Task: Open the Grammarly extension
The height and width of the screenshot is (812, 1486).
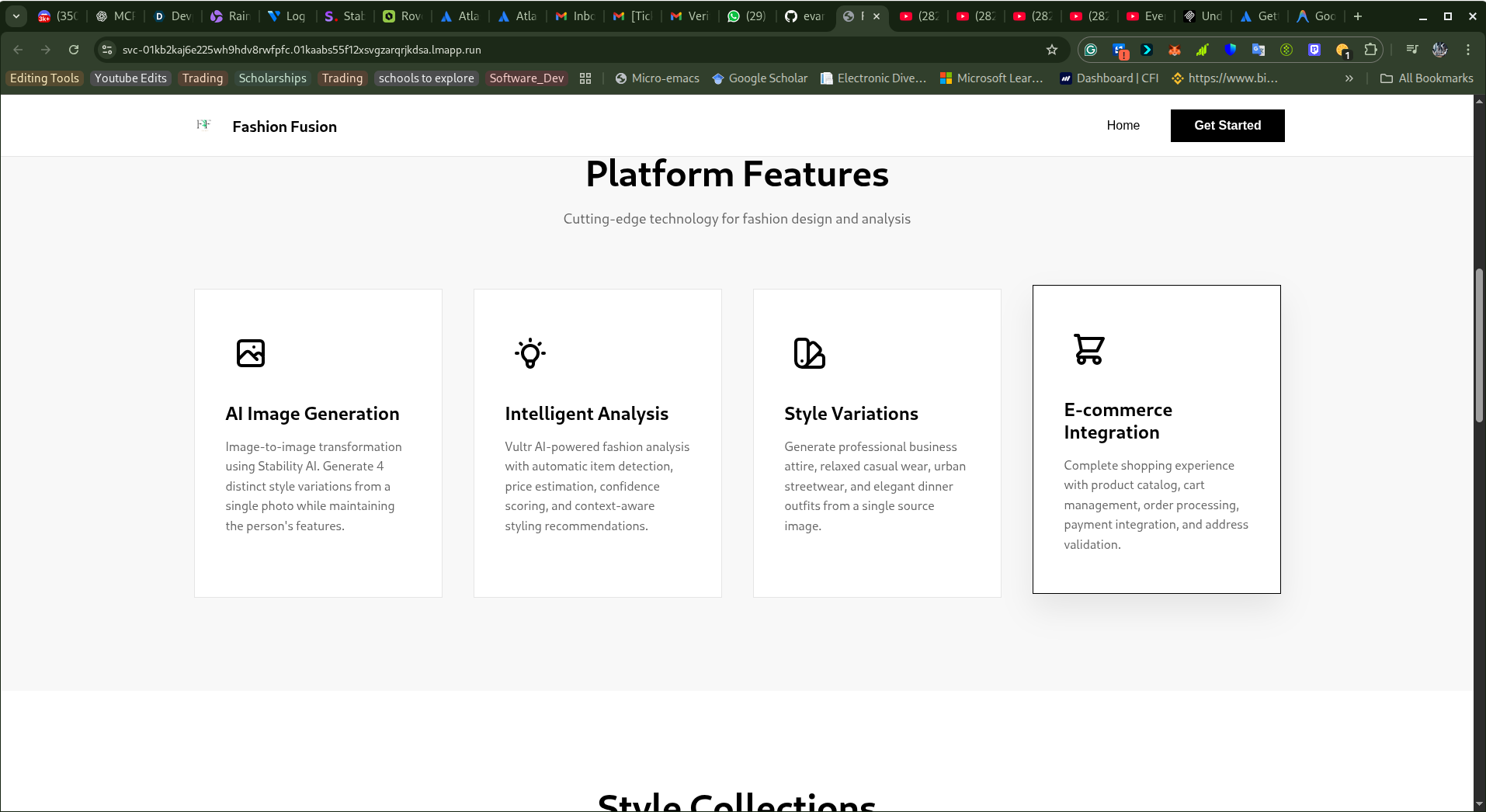Action: point(1091,50)
